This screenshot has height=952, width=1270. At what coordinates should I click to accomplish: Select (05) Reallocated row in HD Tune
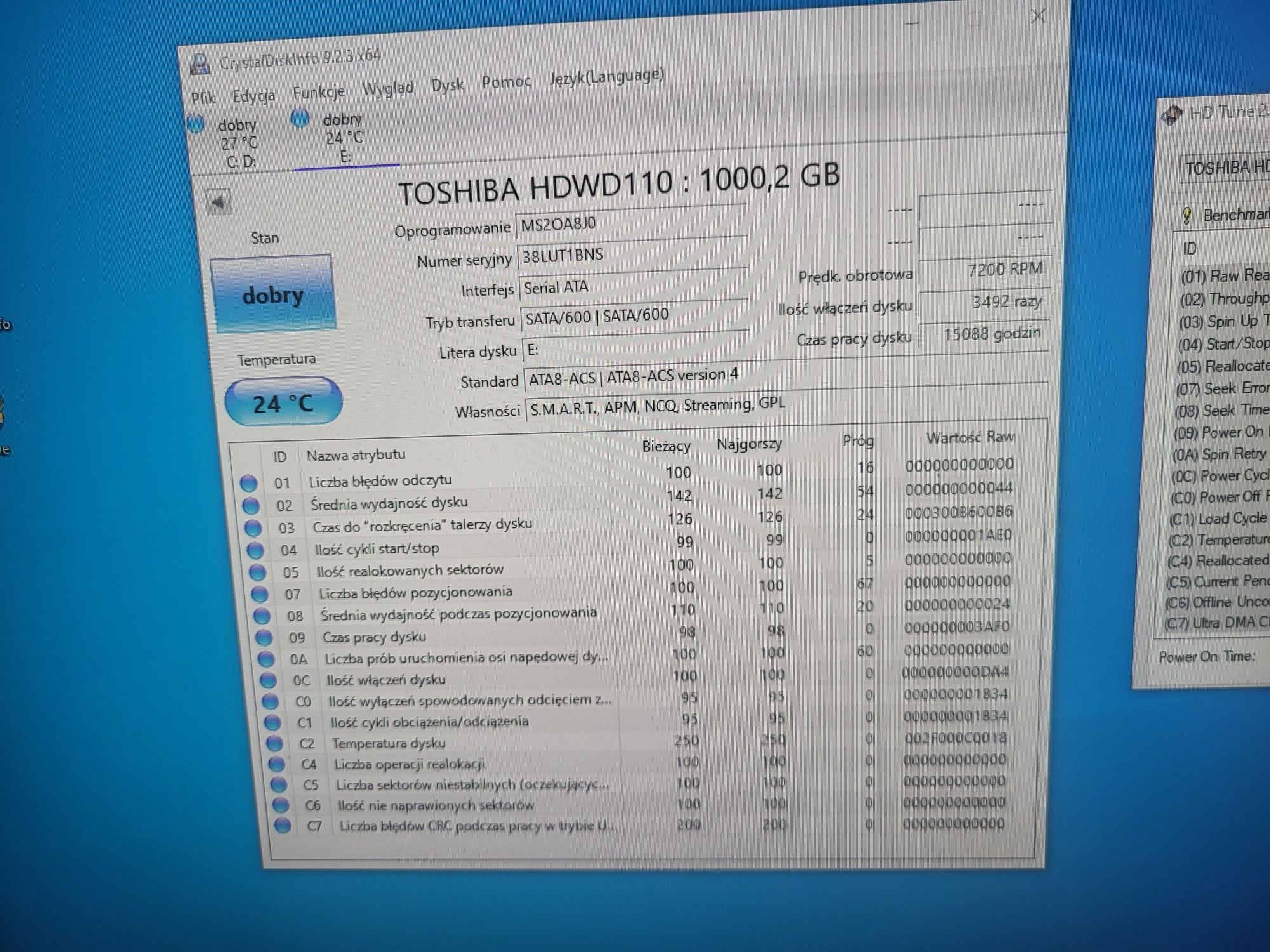pos(1222,366)
